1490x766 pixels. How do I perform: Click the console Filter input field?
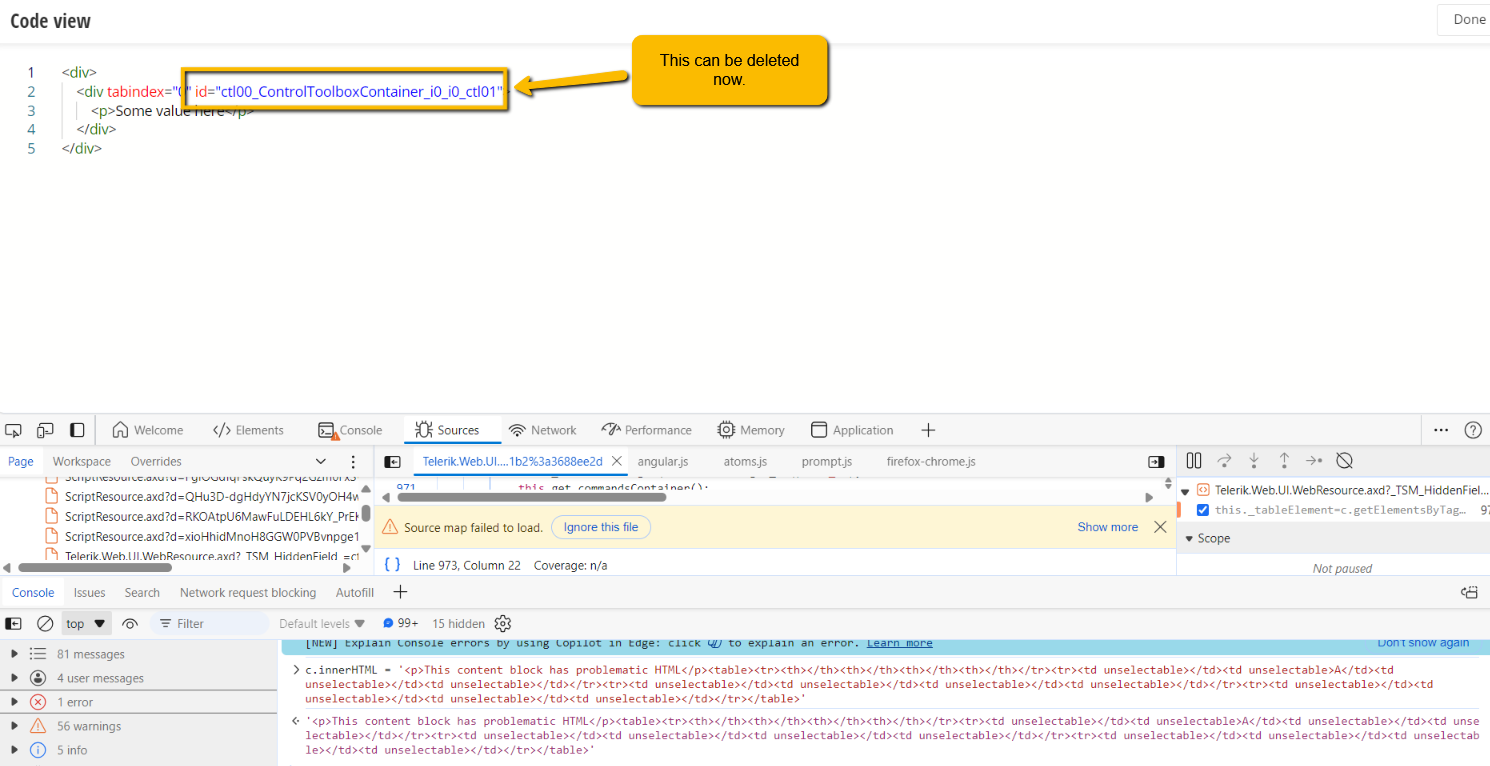[x=210, y=623]
